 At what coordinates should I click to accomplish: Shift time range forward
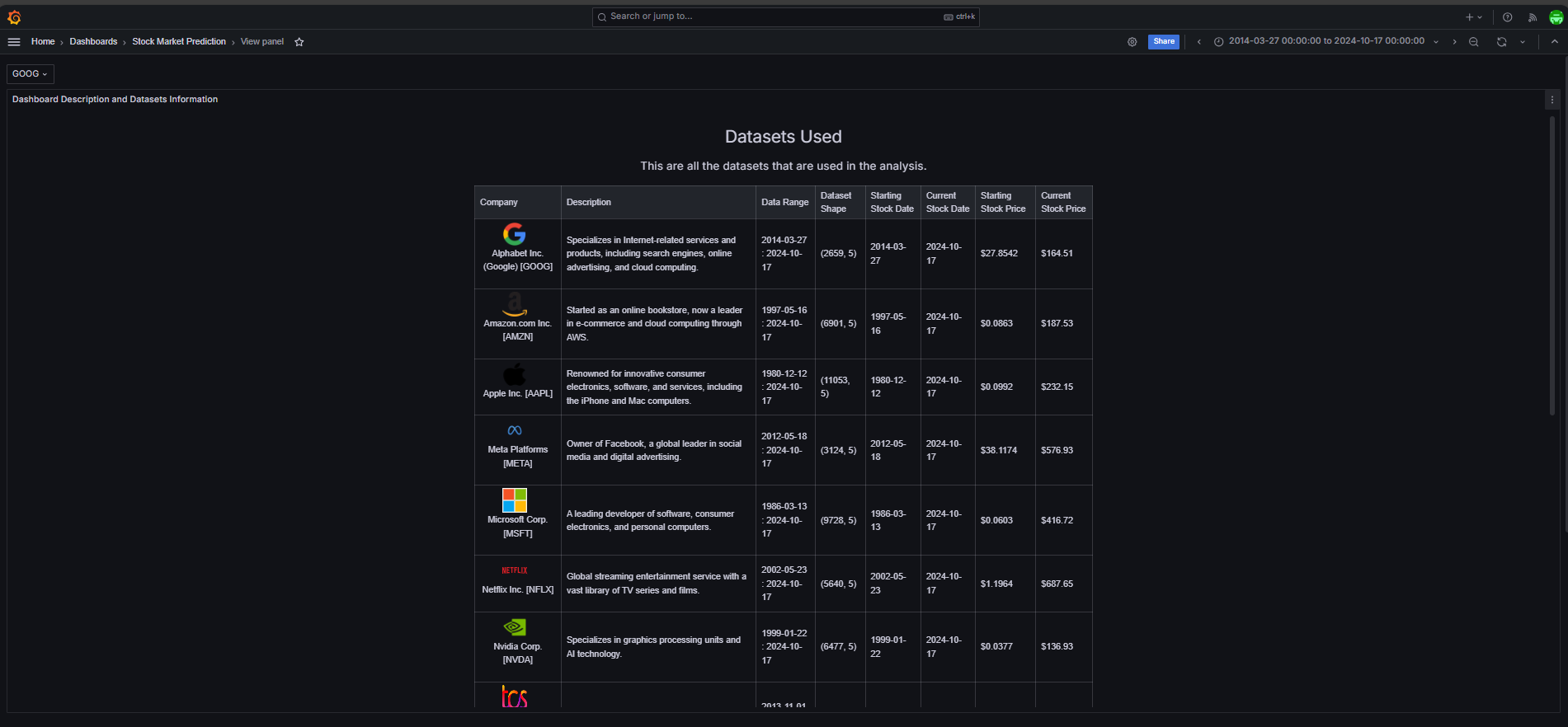tap(1454, 42)
